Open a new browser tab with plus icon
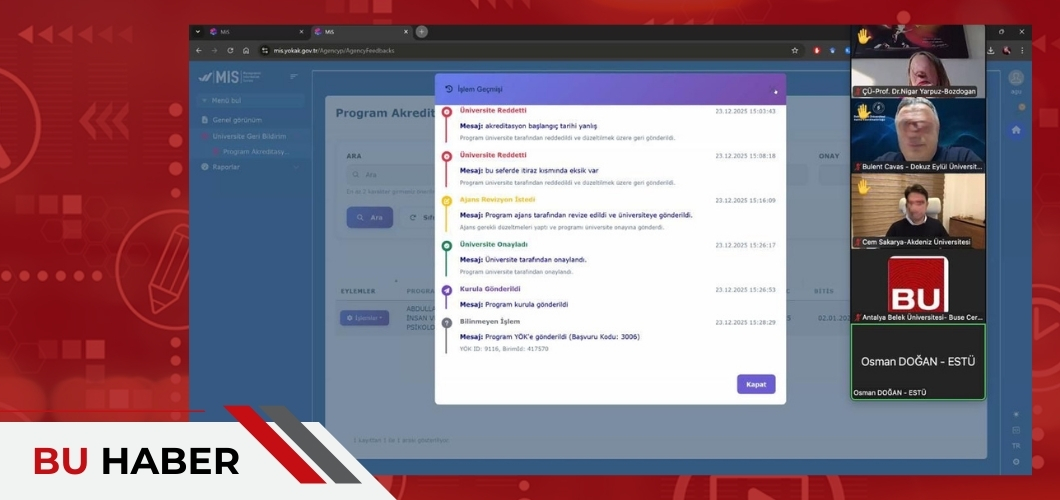Viewport: 1060px width, 500px height. click(422, 32)
